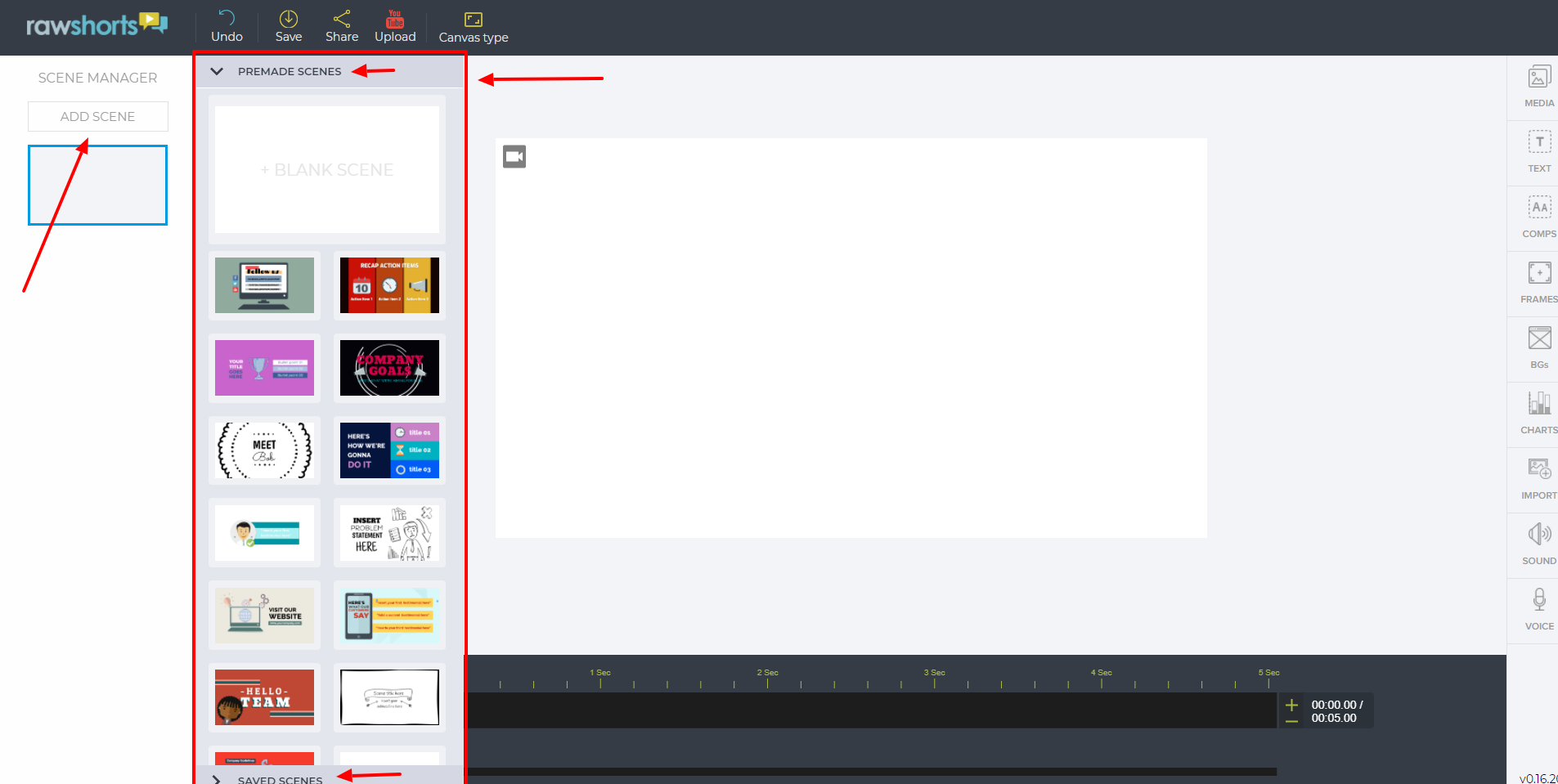The height and width of the screenshot is (784, 1558).
Task: Choose the Recap Action Items scene
Action: click(389, 285)
